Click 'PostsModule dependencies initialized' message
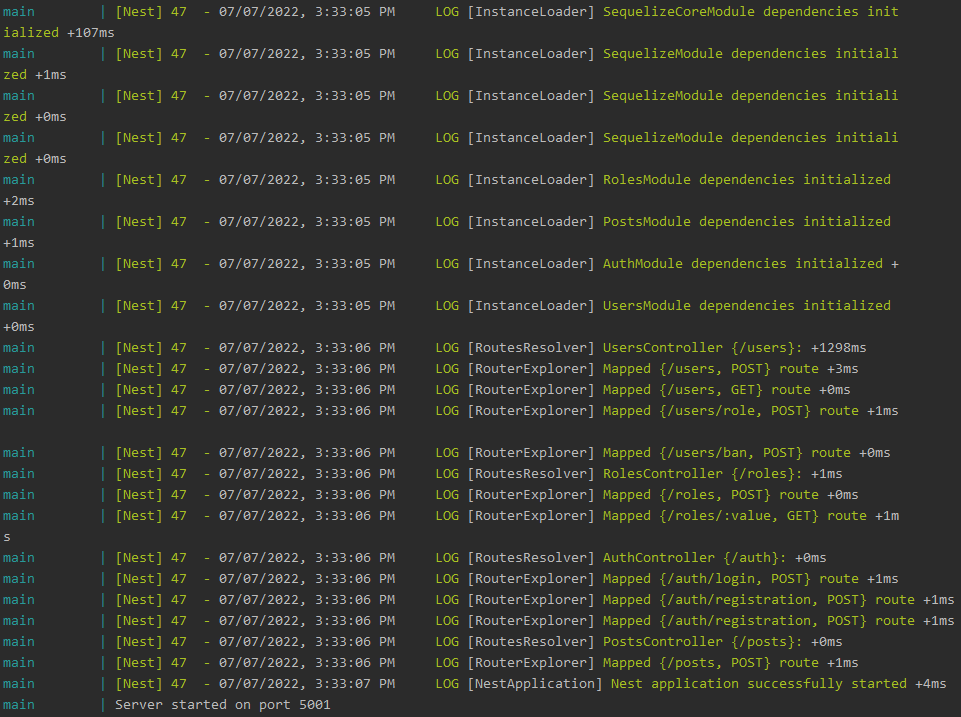961x717 pixels. point(746,222)
